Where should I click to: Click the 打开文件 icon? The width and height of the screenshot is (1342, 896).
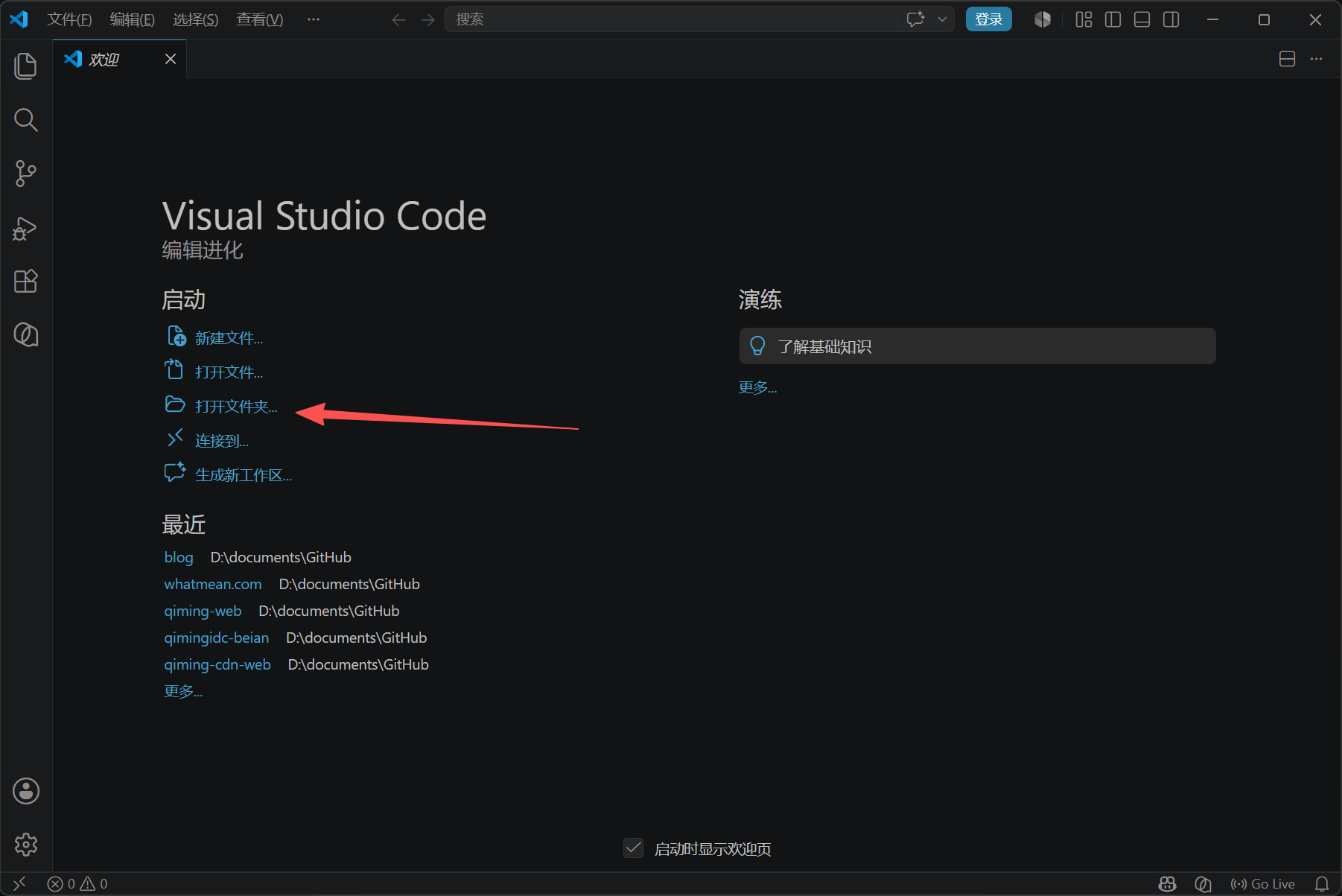(x=174, y=369)
